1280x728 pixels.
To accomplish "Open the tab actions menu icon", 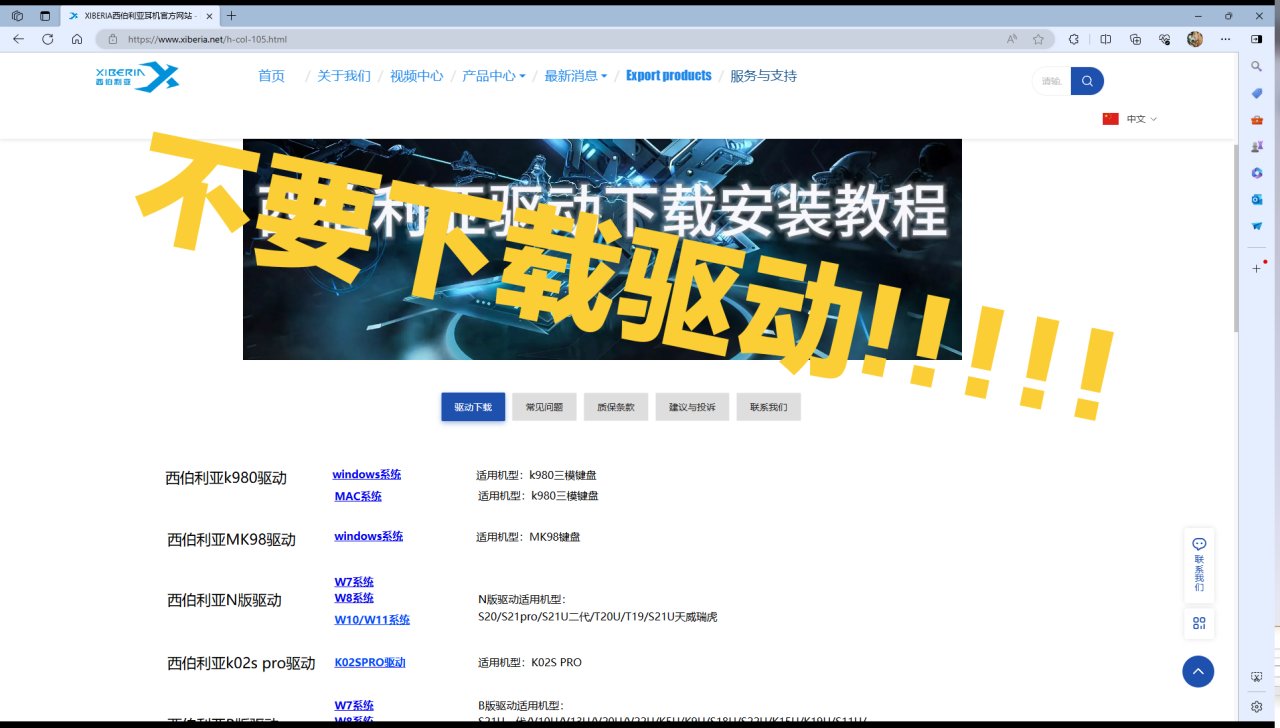I will pyautogui.click(x=45, y=16).
